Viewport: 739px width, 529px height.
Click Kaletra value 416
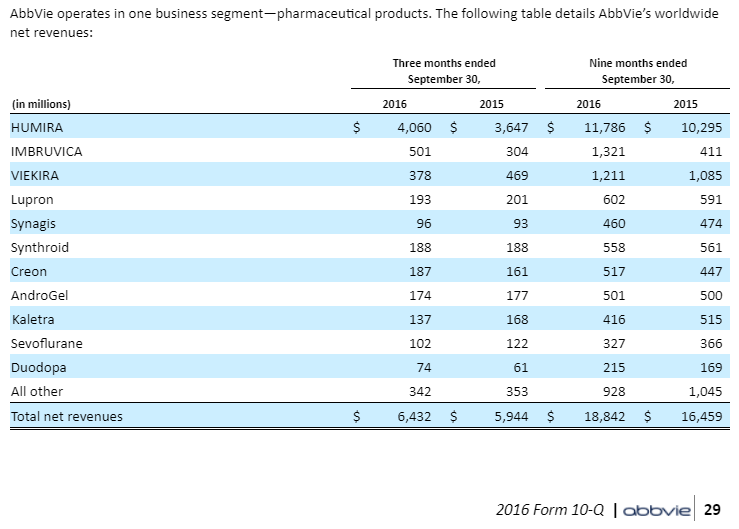[x=614, y=320]
